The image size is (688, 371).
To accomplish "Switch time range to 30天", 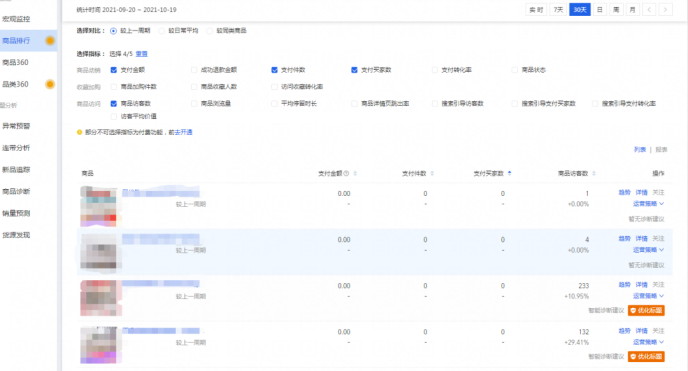I will coord(580,10).
